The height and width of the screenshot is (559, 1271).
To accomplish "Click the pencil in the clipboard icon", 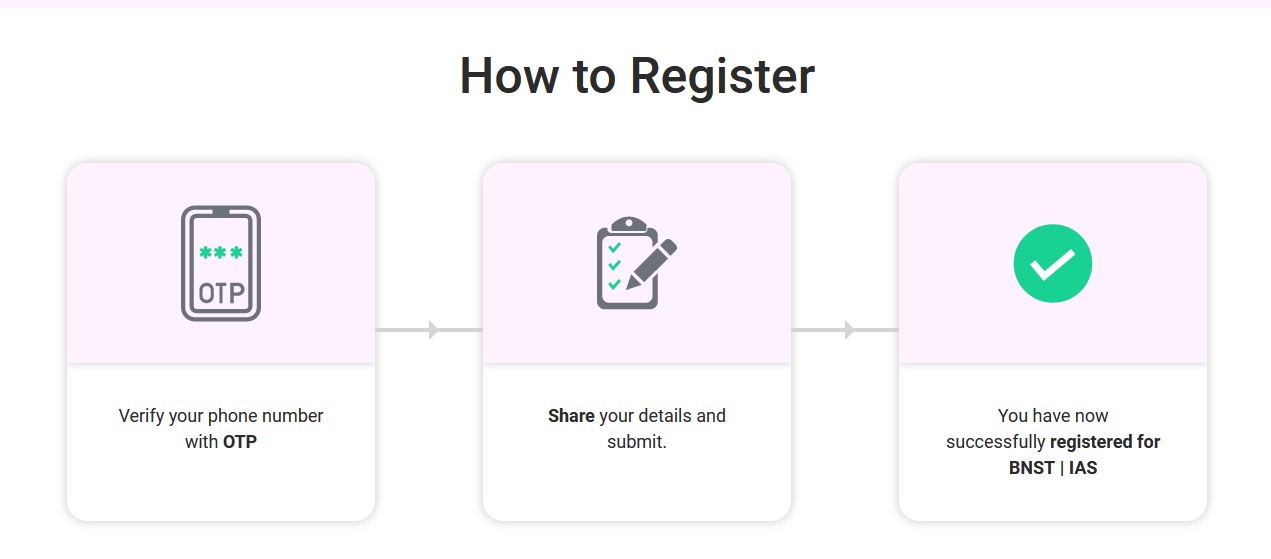I will [651, 265].
